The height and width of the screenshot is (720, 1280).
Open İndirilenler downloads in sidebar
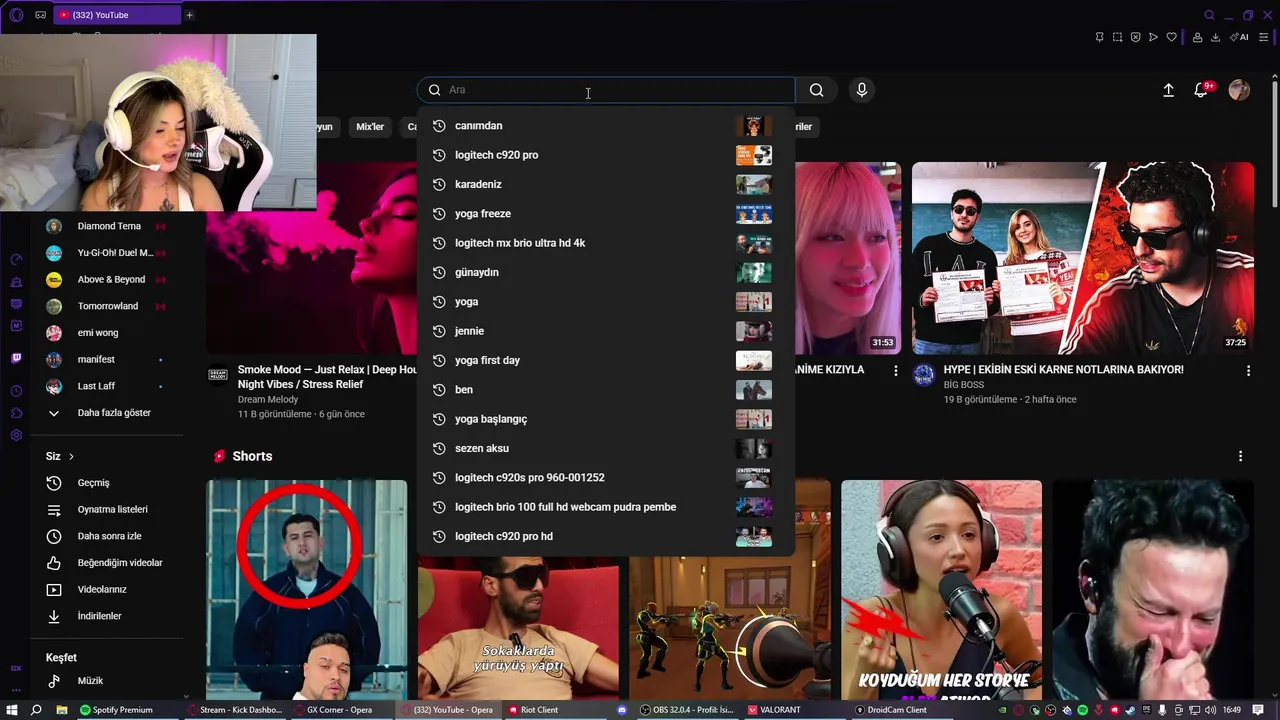coord(107,616)
